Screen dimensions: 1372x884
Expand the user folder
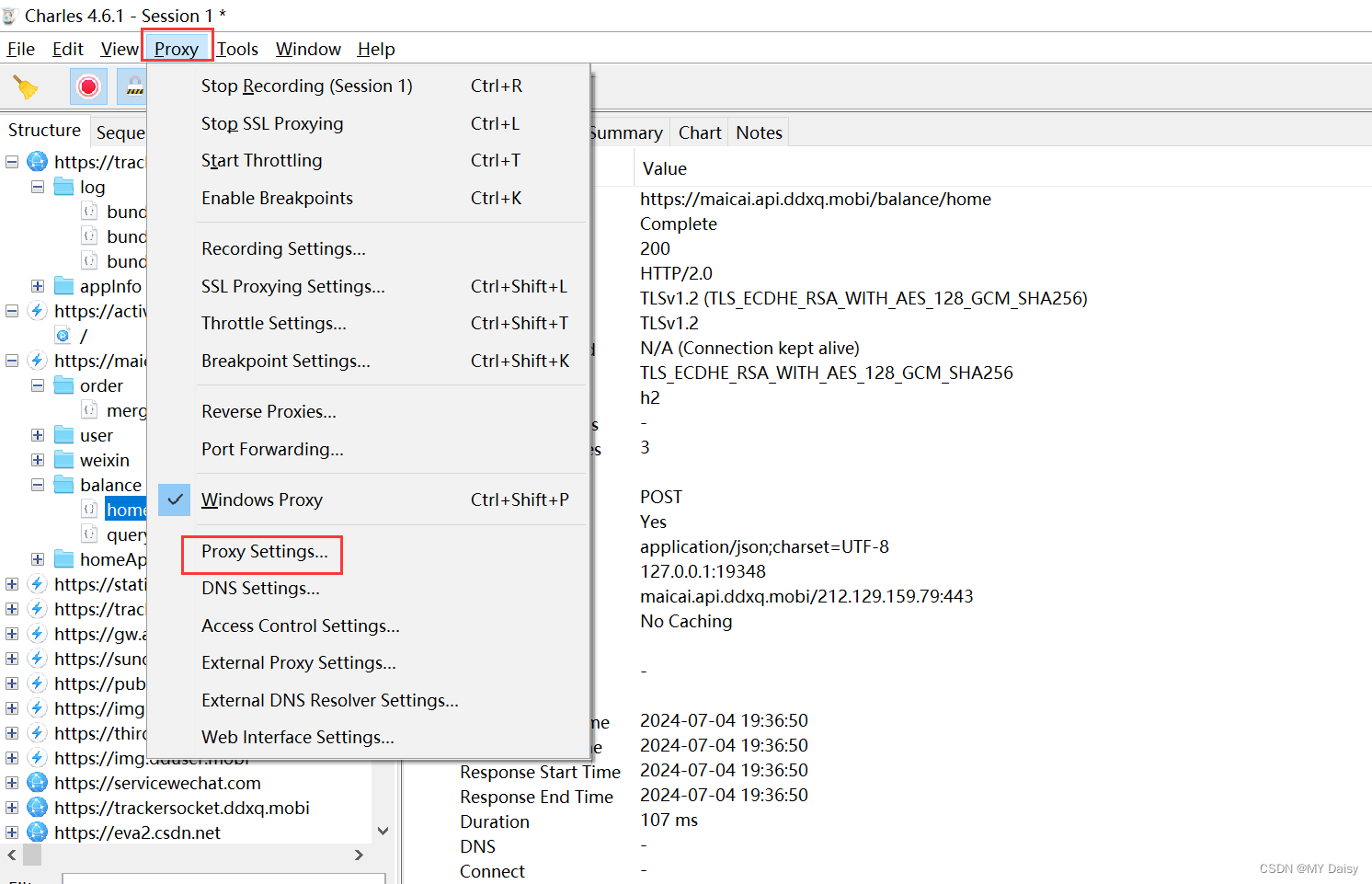tap(38, 435)
